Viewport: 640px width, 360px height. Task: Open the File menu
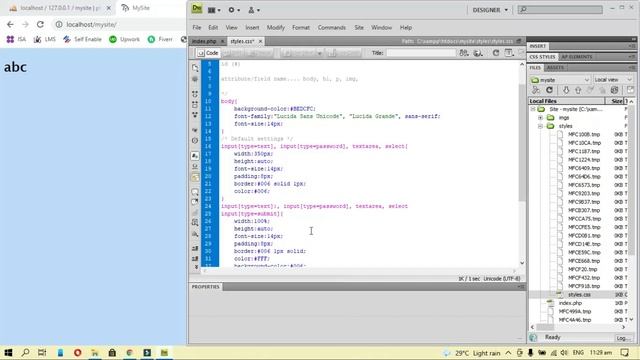[x=197, y=27]
